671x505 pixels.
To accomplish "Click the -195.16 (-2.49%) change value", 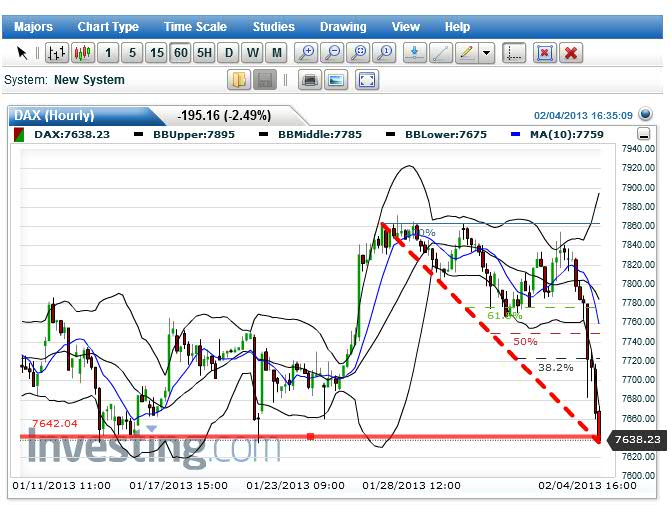I will point(224,116).
